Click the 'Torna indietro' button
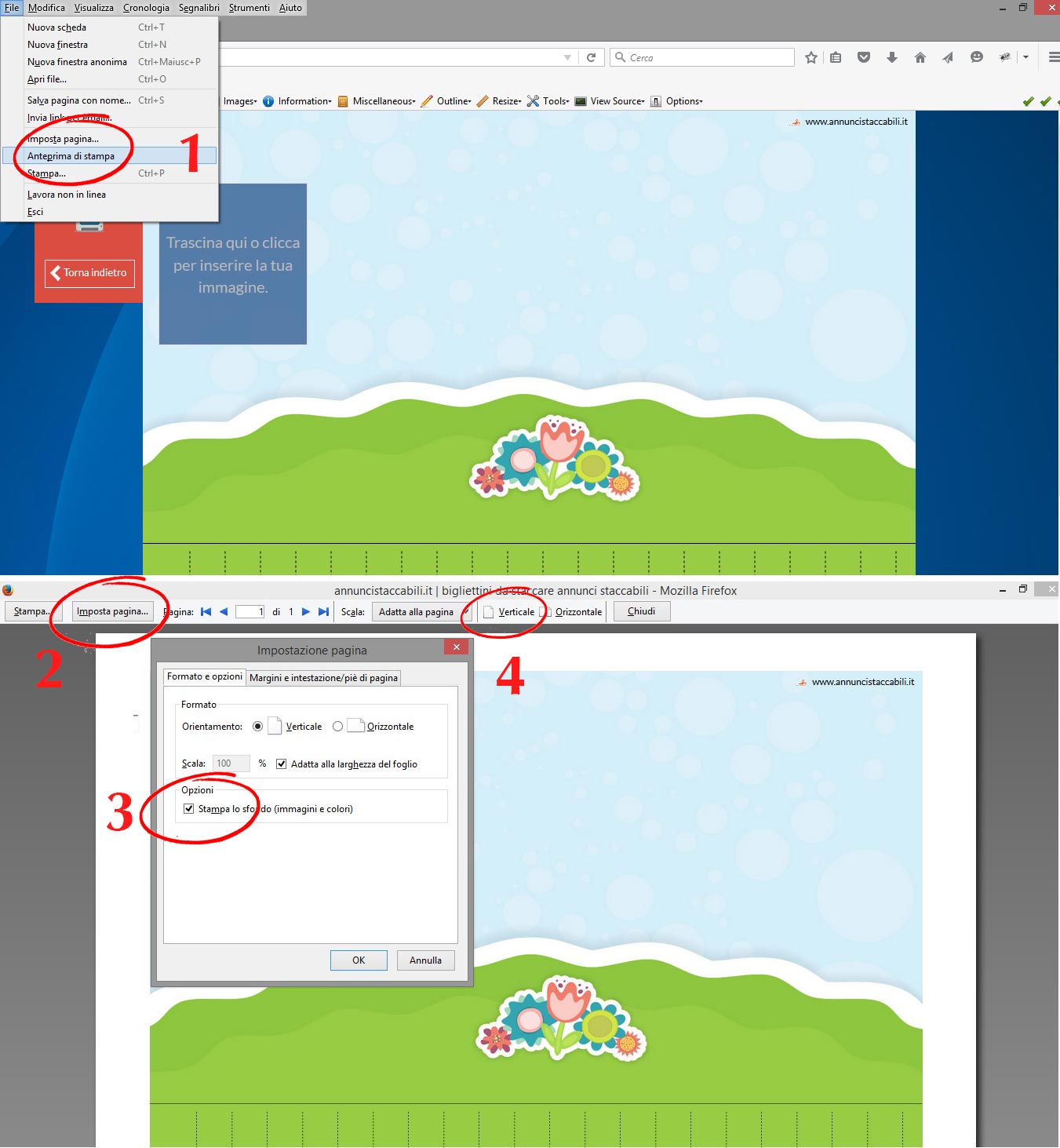Viewport: 1060px width, 1148px height. click(x=89, y=273)
